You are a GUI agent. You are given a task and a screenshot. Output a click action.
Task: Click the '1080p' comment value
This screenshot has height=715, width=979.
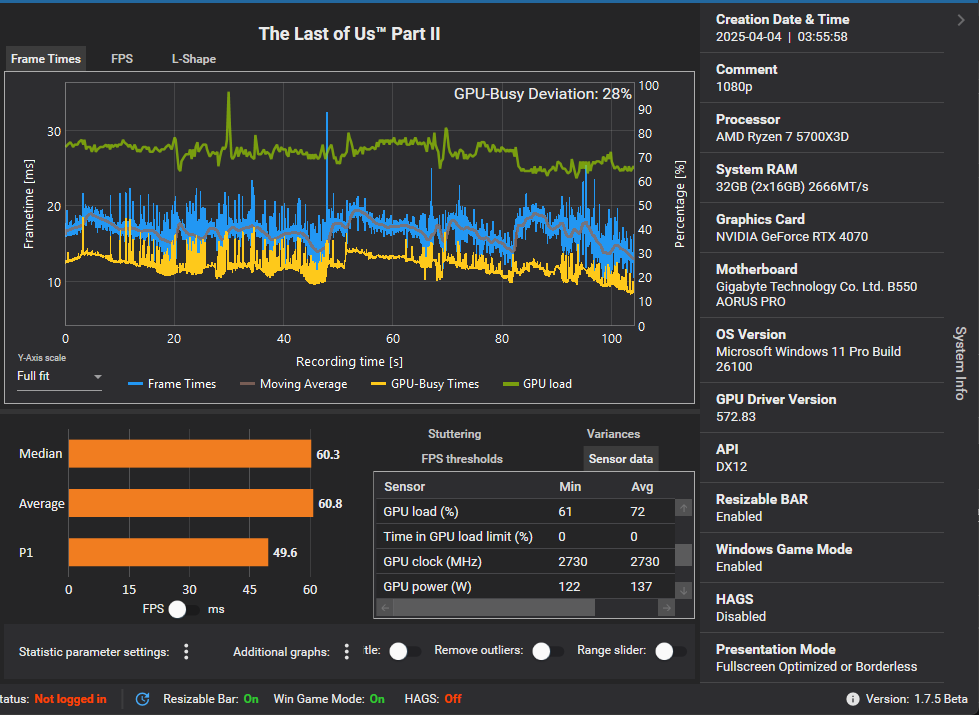coord(734,87)
